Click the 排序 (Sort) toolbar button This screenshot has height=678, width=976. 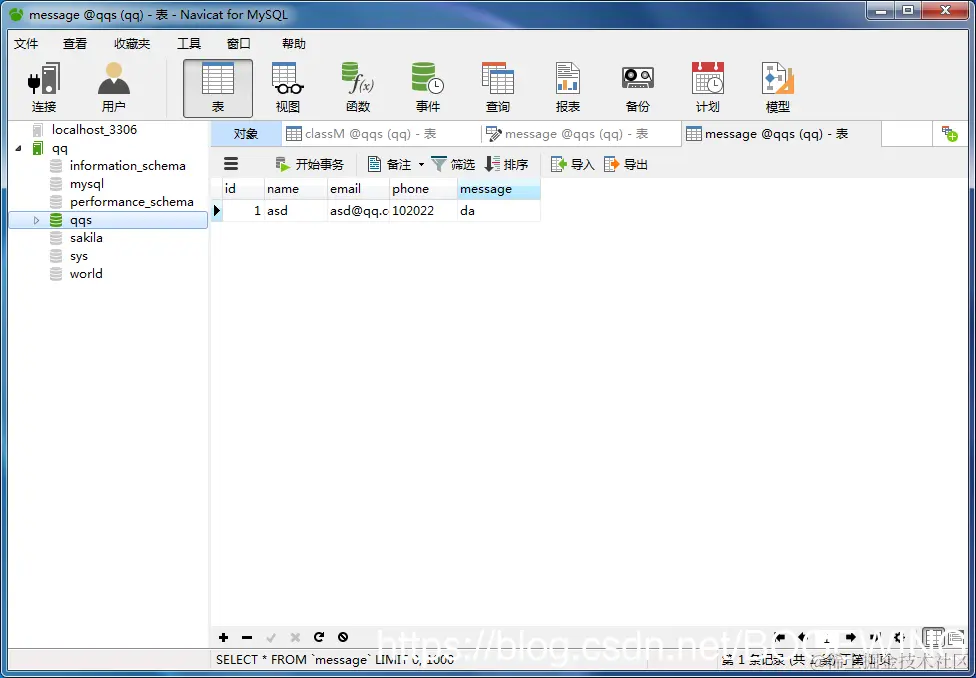point(507,164)
